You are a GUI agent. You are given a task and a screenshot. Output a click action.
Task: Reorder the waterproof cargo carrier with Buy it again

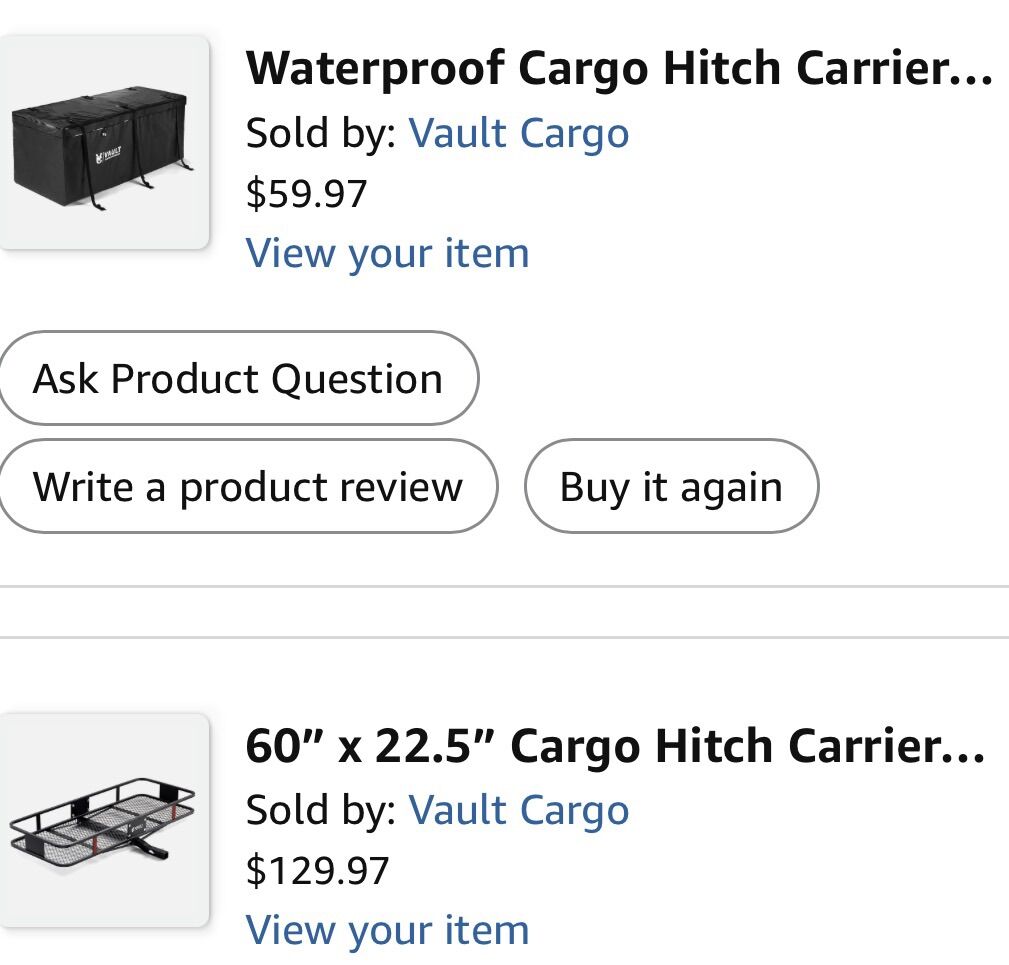(672, 486)
